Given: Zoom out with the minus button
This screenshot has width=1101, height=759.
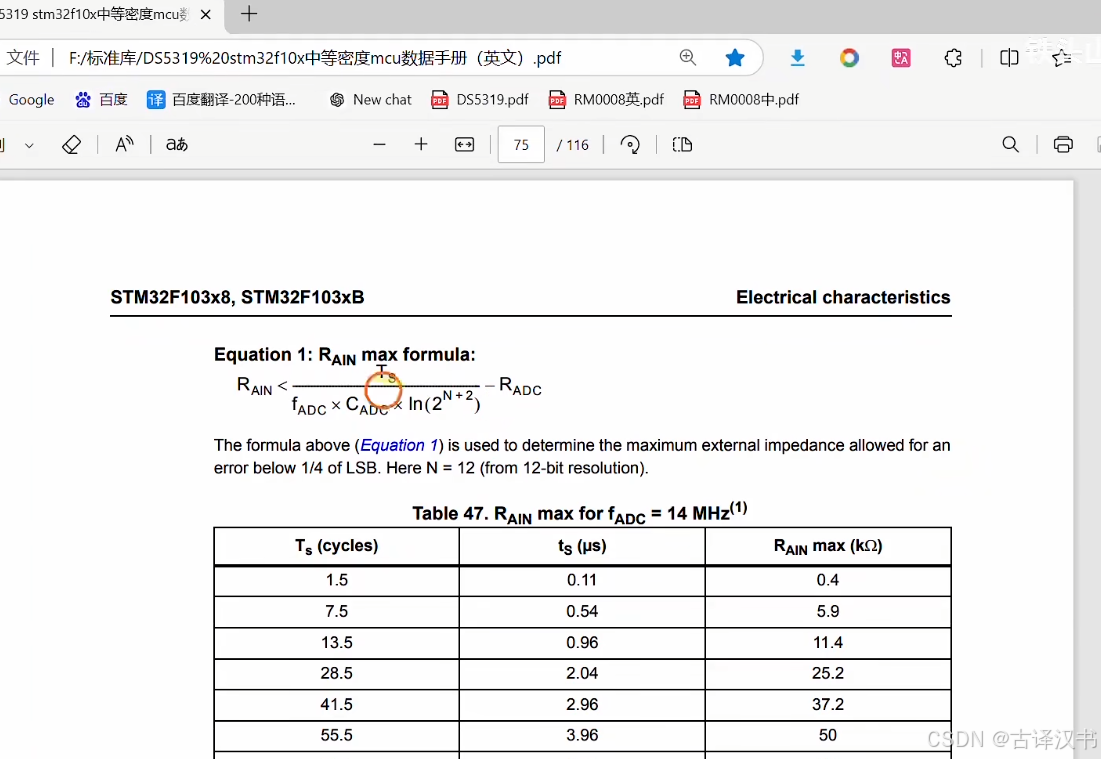Looking at the screenshot, I should click(x=379, y=145).
